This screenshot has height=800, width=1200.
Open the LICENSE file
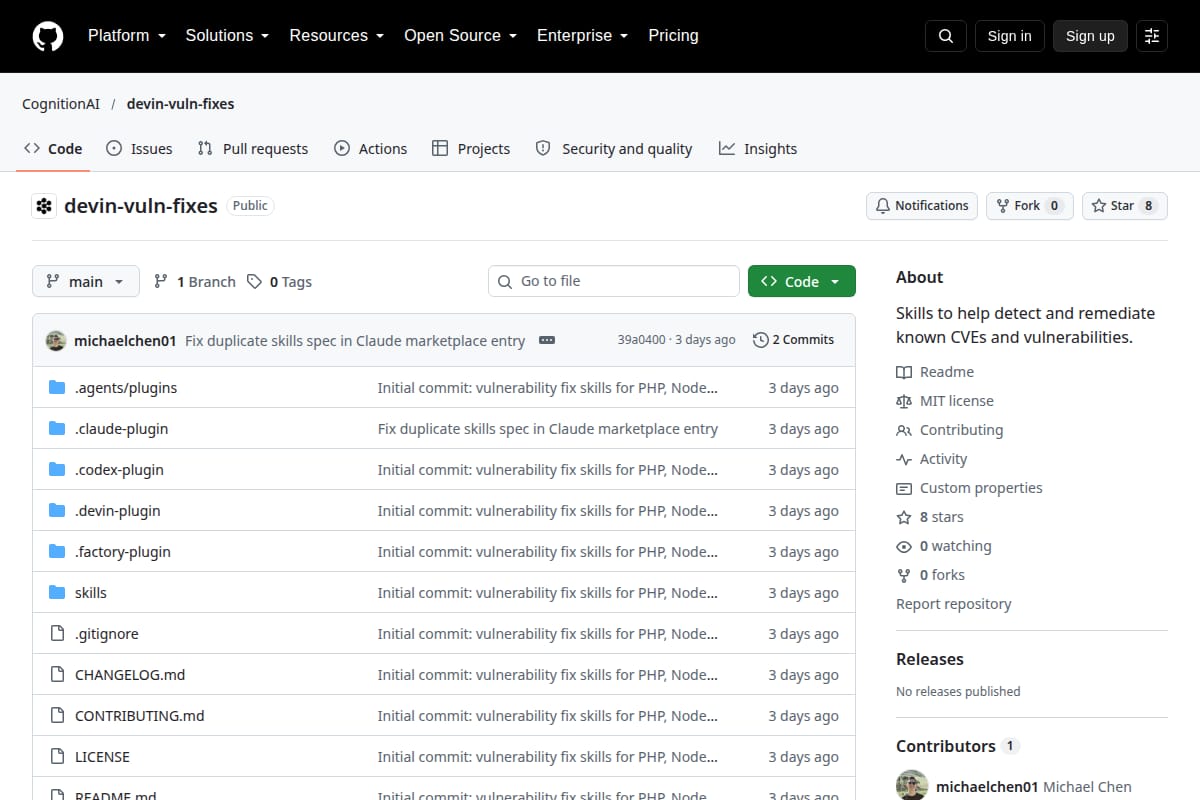point(102,757)
